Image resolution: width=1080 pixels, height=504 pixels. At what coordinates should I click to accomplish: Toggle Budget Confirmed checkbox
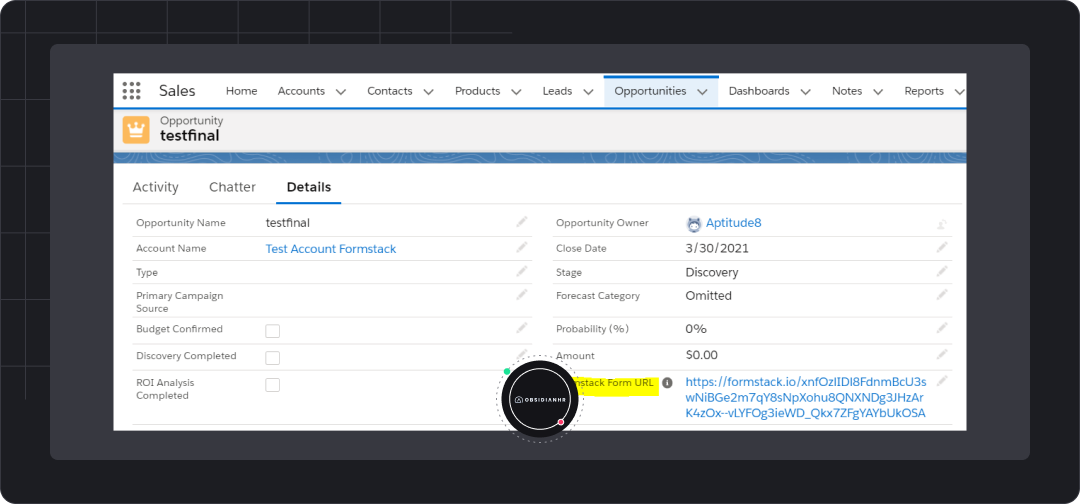(x=273, y=331)
